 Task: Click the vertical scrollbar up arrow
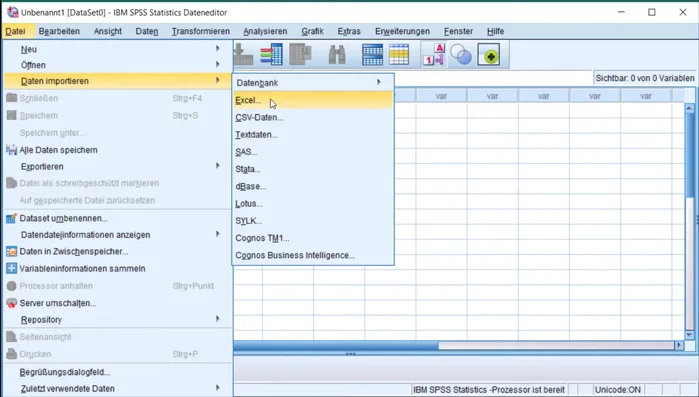click(689, 108)
